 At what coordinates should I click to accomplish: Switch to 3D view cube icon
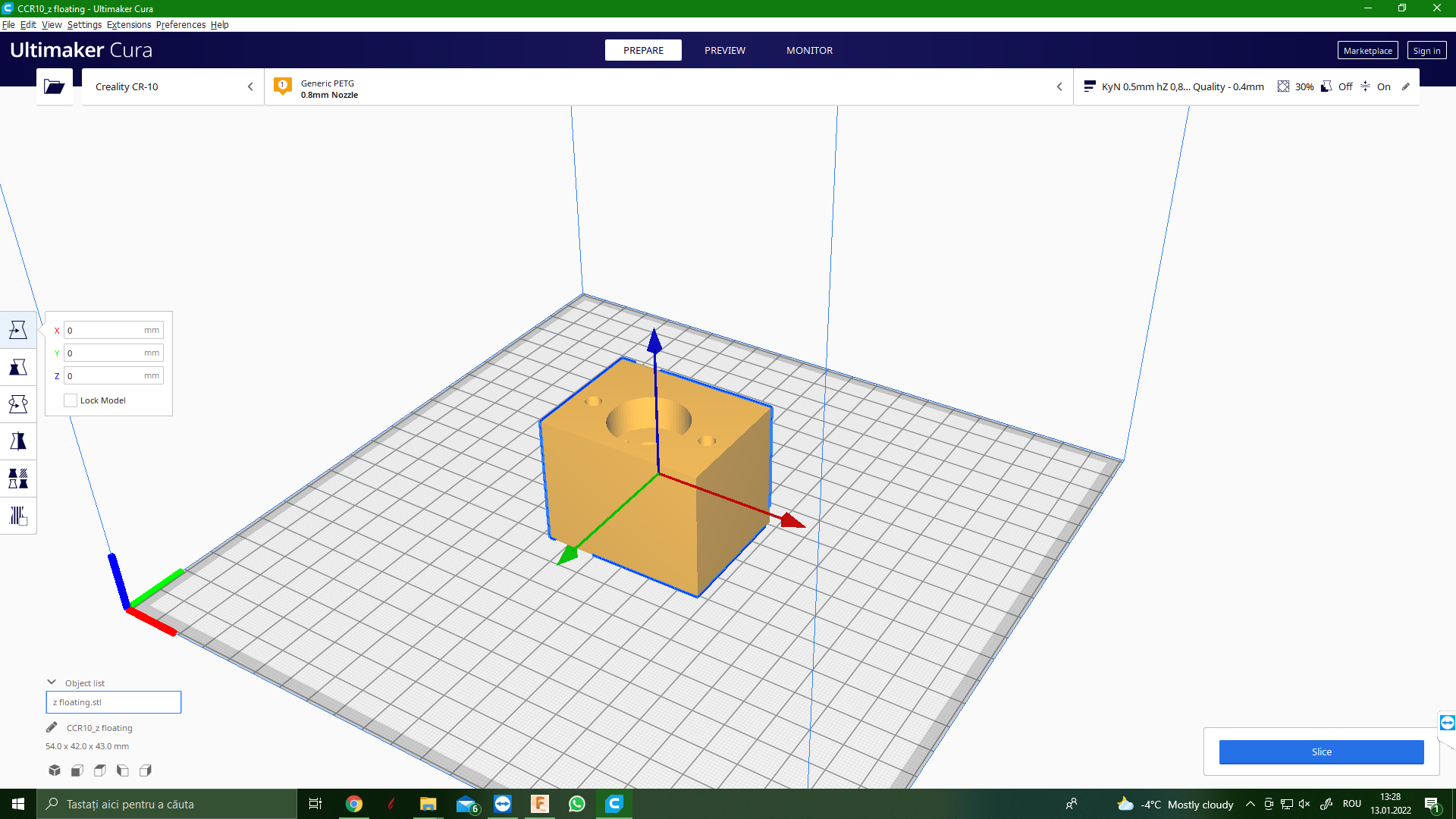click(55, 770)
